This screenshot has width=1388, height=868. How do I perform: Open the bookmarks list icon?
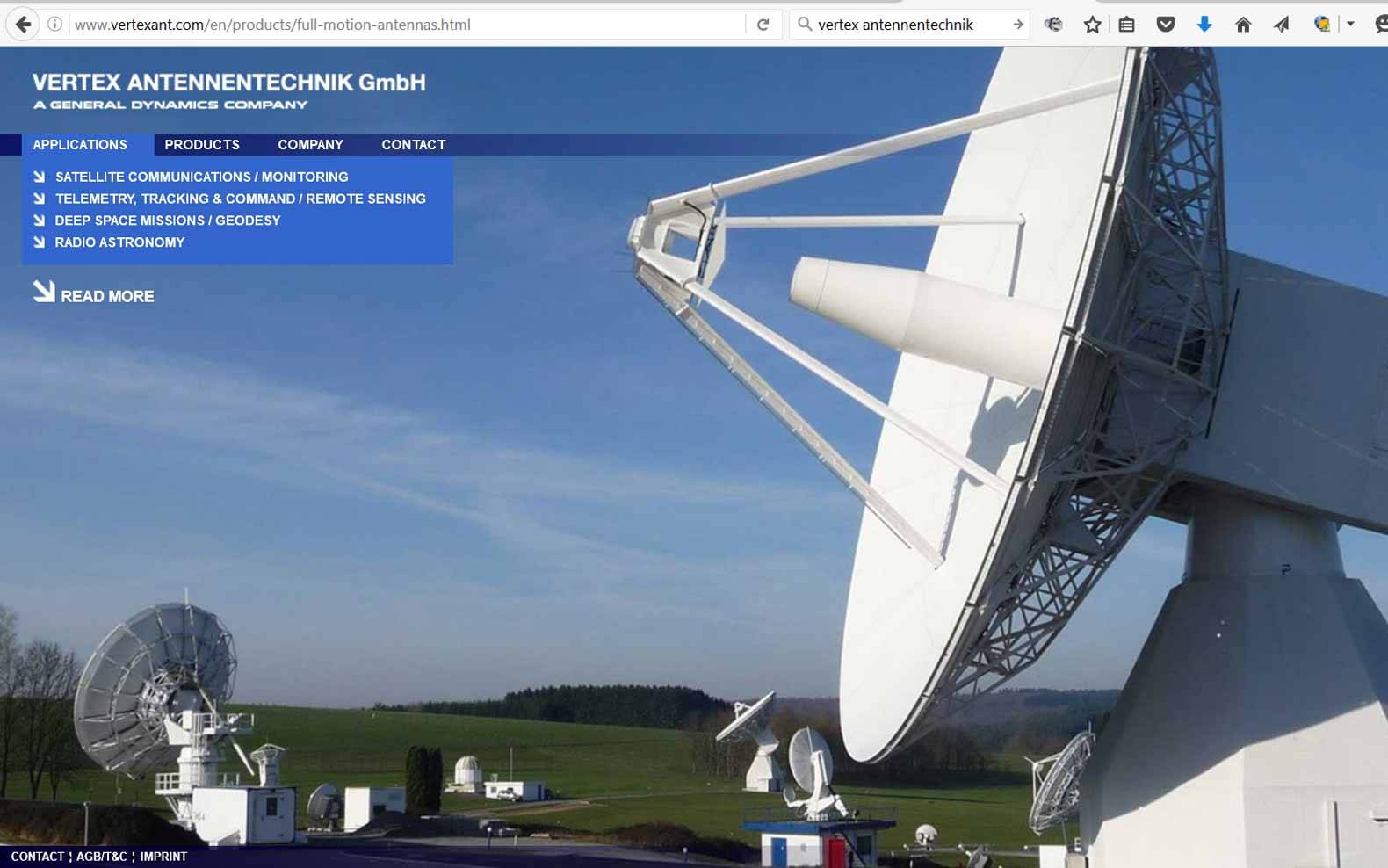pyautogui.click(x=1126, y=25)
